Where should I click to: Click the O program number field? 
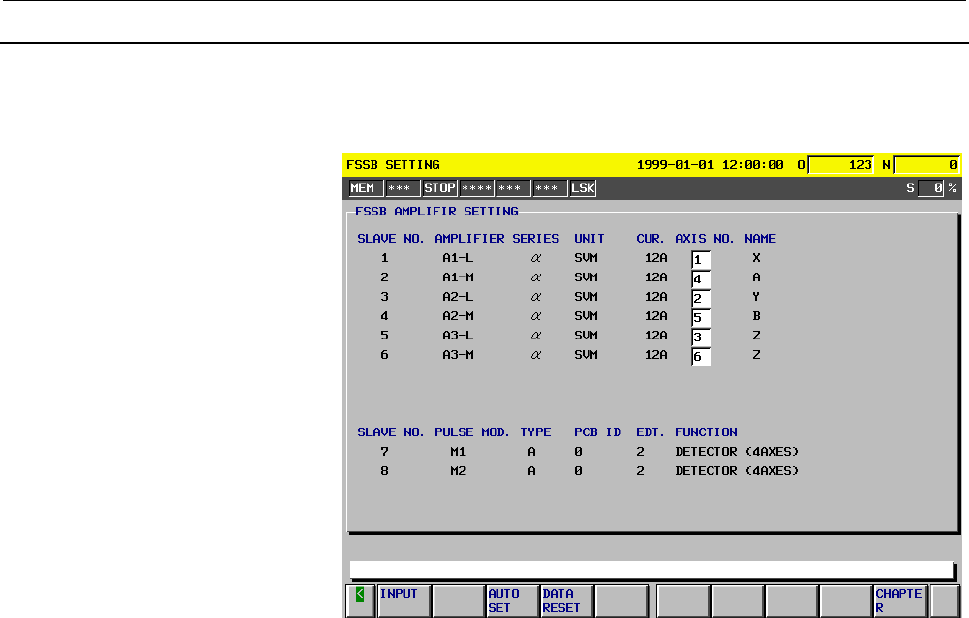pos(841,164)
